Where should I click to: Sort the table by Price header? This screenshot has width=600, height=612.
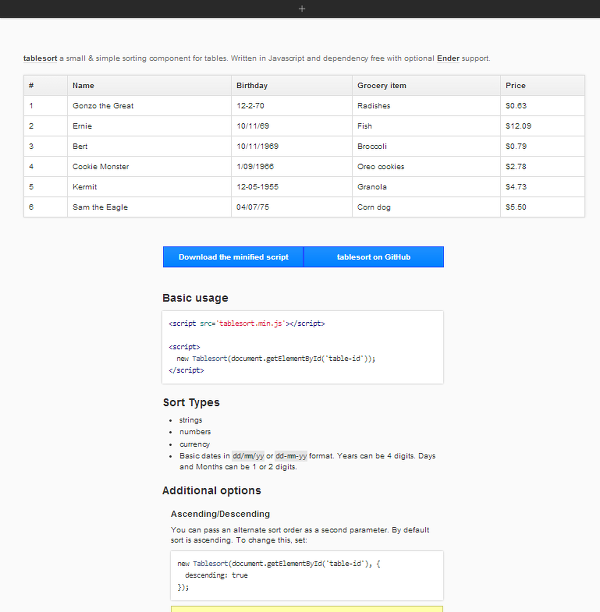coord(543,85)
